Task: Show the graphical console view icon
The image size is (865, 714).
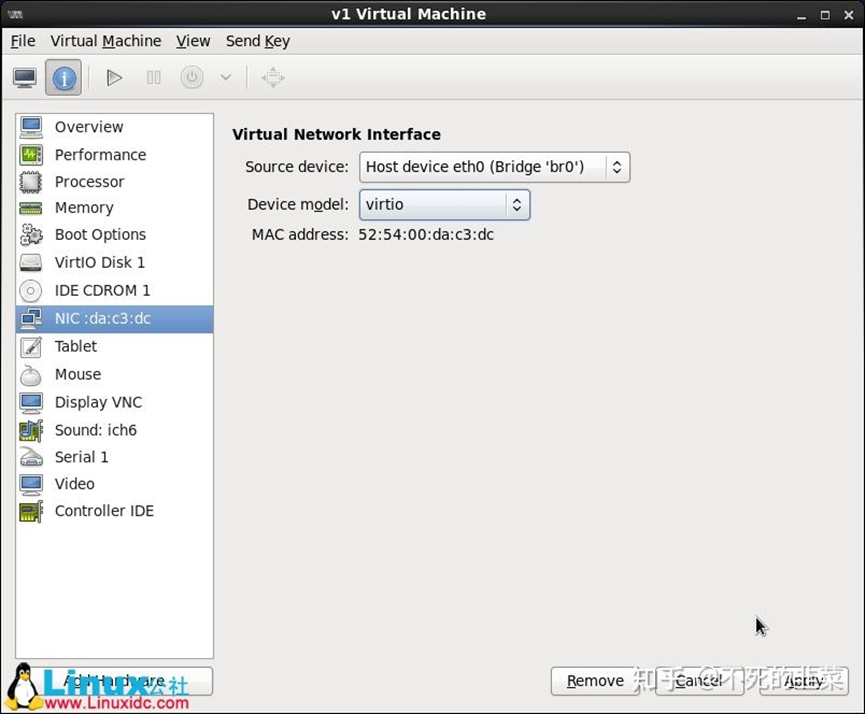Action: (x=25, y=78)
